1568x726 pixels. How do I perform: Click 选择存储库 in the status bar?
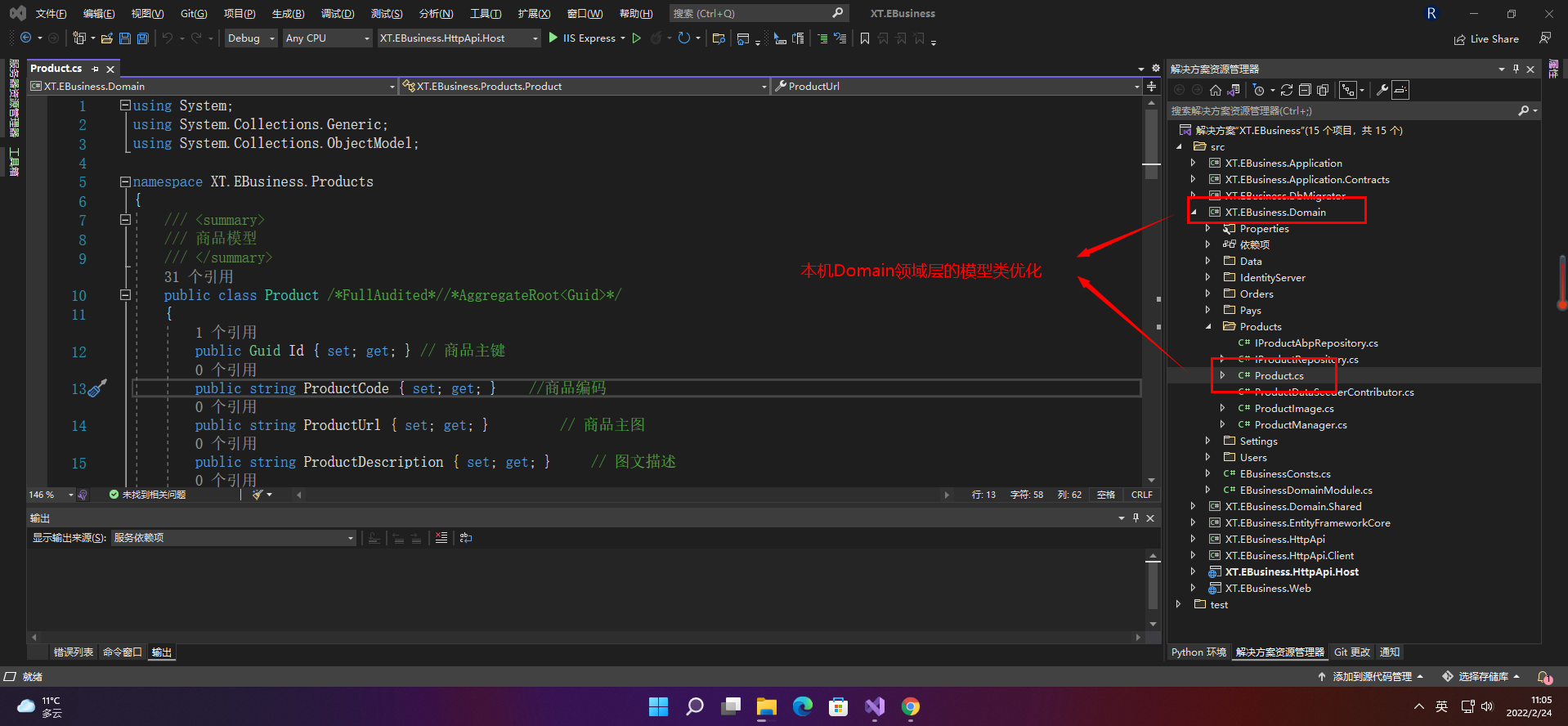click(1482, 677)
